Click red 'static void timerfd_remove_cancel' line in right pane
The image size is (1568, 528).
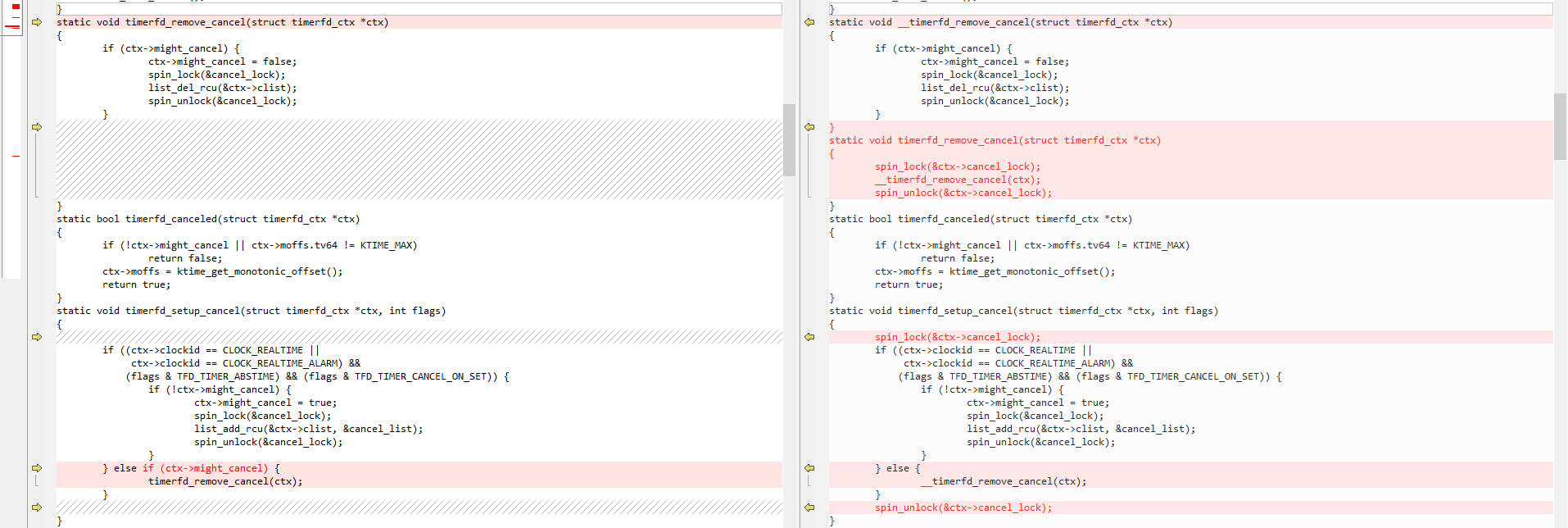995,140
